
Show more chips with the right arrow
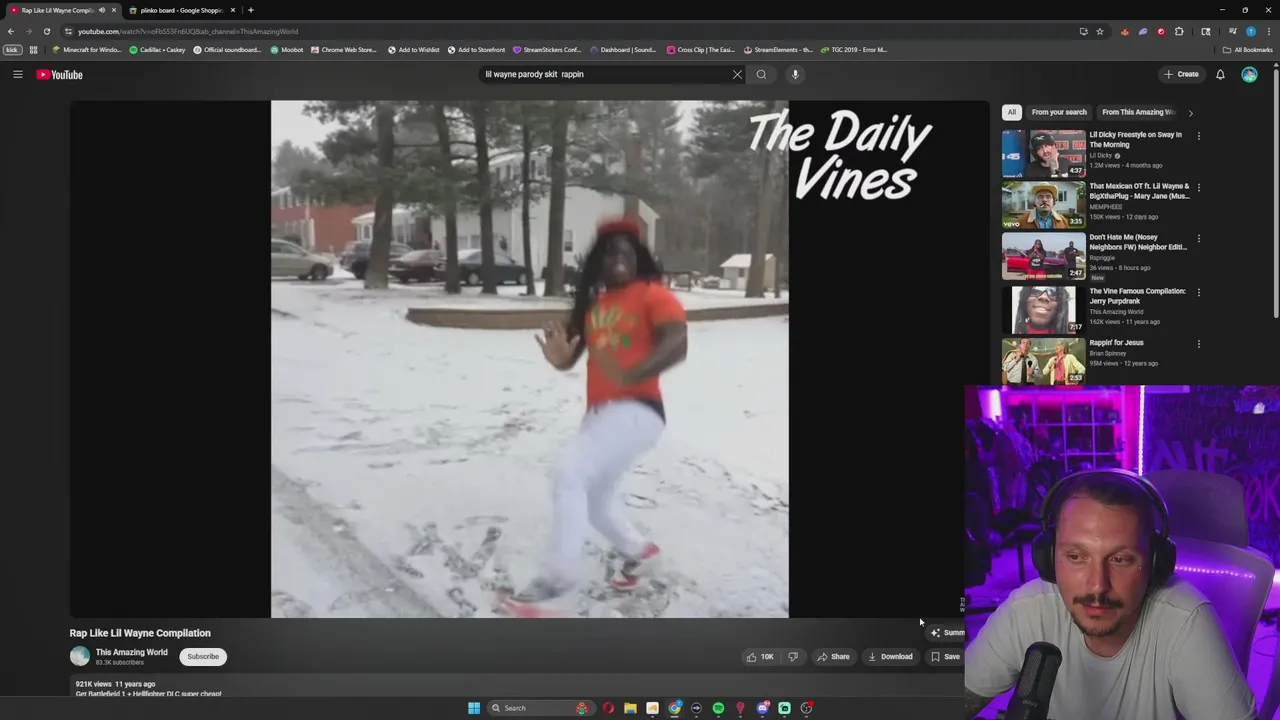[x=1190, y=113]
